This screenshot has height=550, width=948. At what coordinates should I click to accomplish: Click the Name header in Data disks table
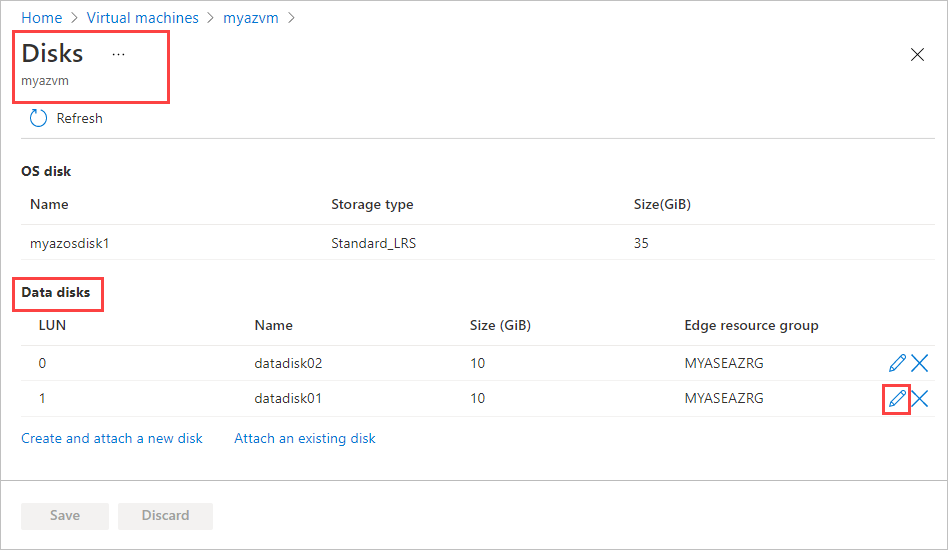(273, 325)
